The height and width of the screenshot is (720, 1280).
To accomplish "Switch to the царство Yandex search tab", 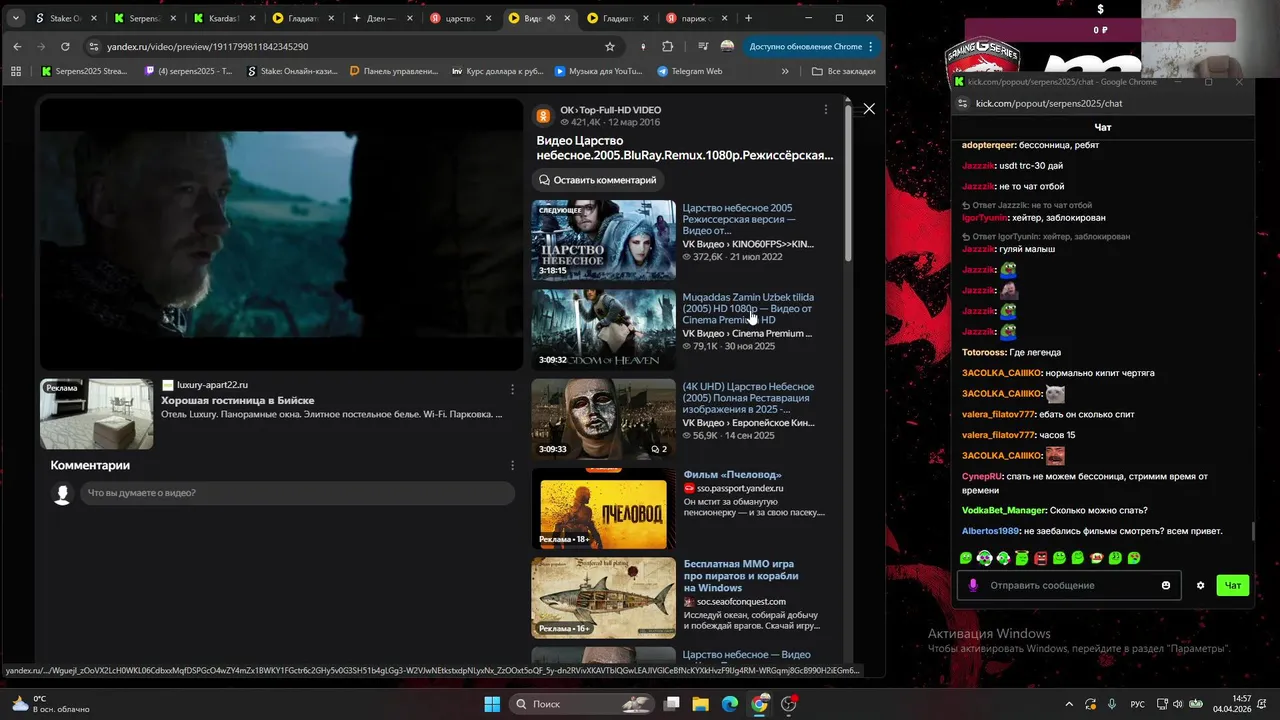I will pos(462,18).
